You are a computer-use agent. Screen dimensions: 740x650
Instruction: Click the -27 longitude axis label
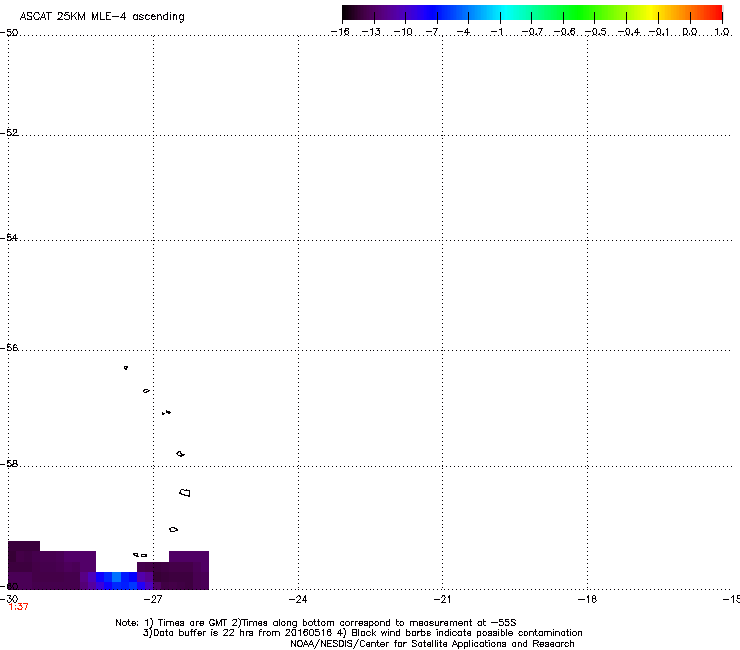click(153, 599)
